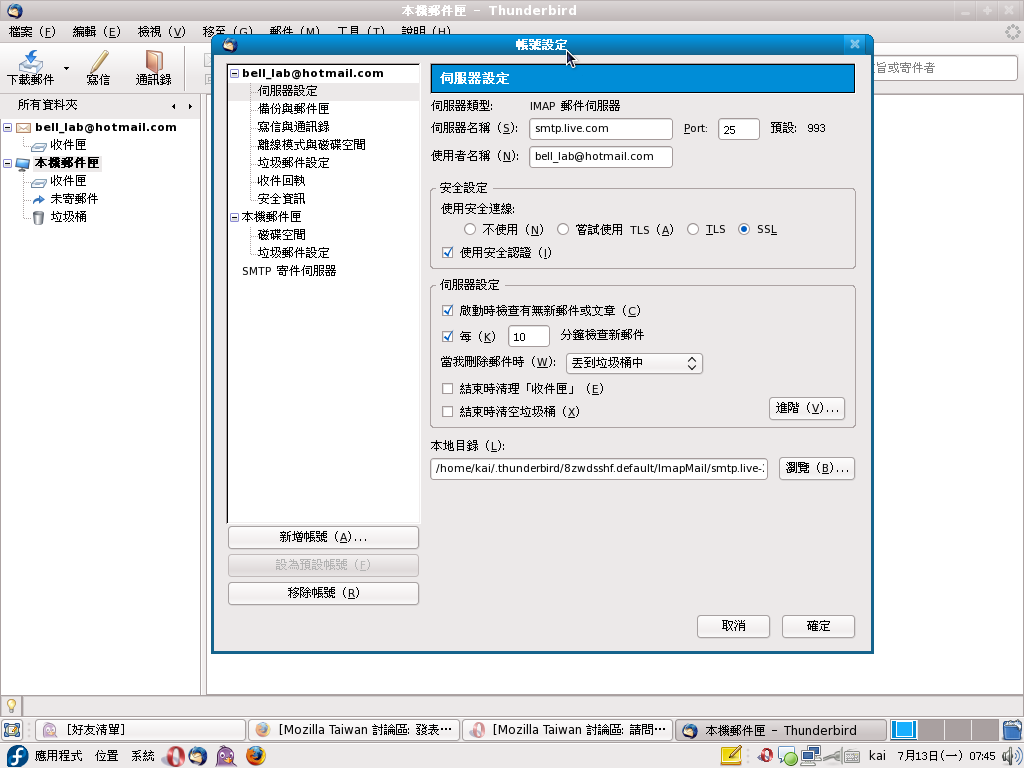The width and height of the screenshot is (1024, 768).
Task: Launch Firefox from the bottom panel launcher
Action: coord(255,756)
